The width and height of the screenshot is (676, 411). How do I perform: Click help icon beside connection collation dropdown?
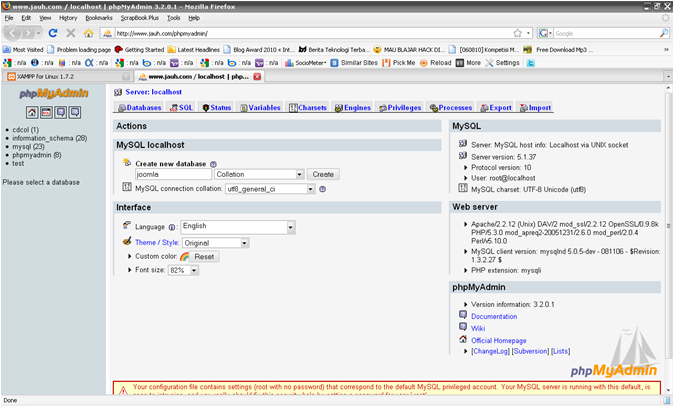point(322,189)
